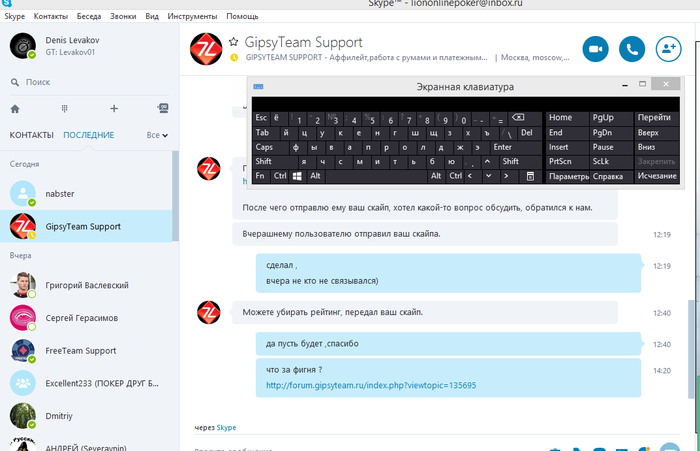
Task: Select GipsyTeam Support in recent list
Action: pos(86,226)
